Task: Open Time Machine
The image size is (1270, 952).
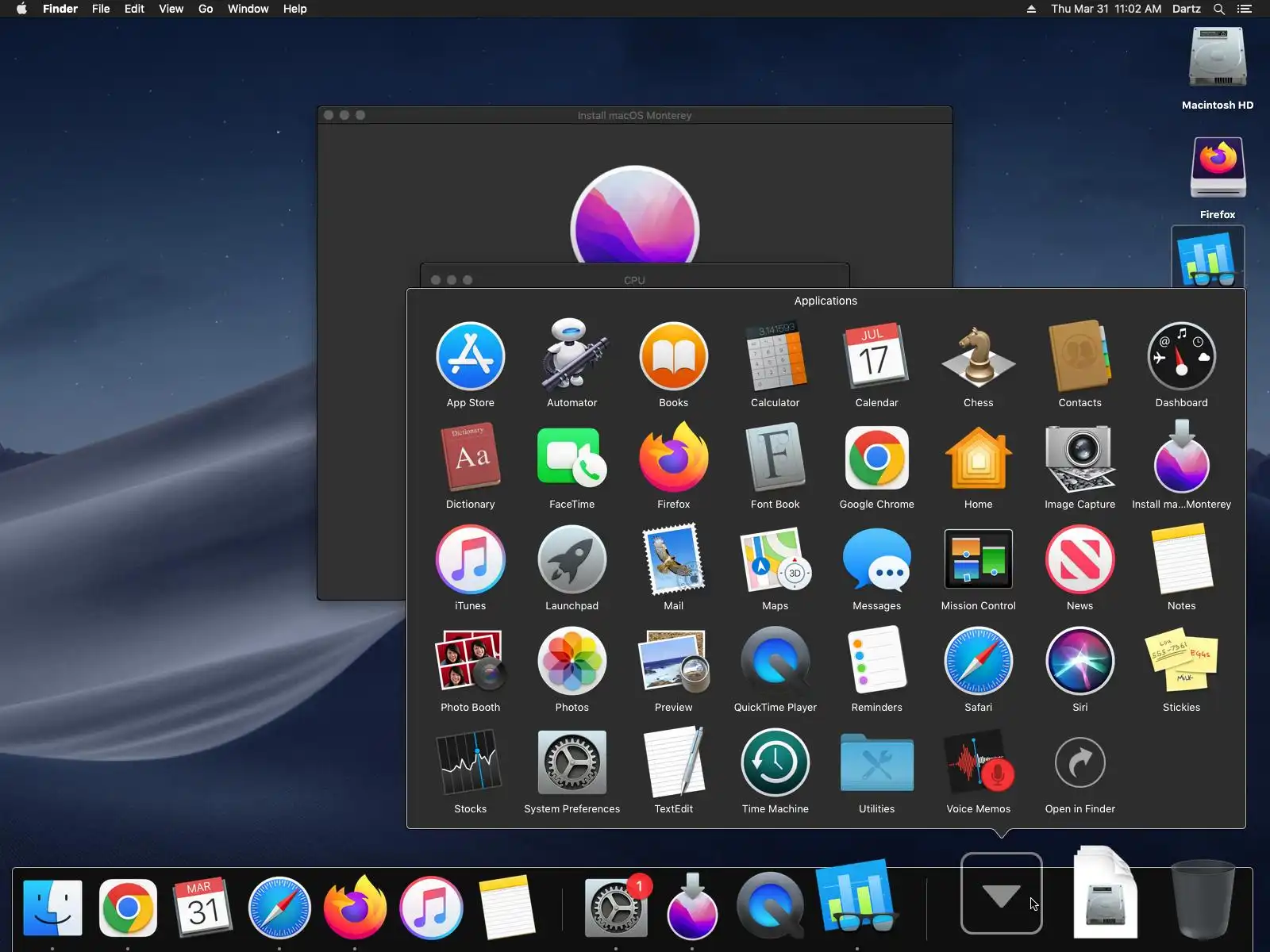Action: point(775,762)
